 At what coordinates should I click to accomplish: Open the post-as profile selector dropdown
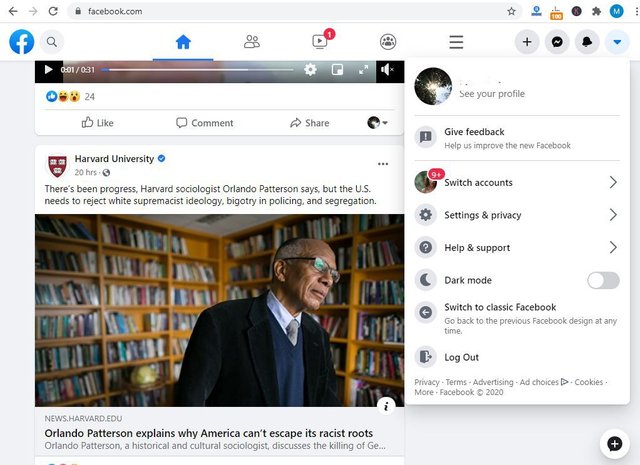click(x=378, y=122)
